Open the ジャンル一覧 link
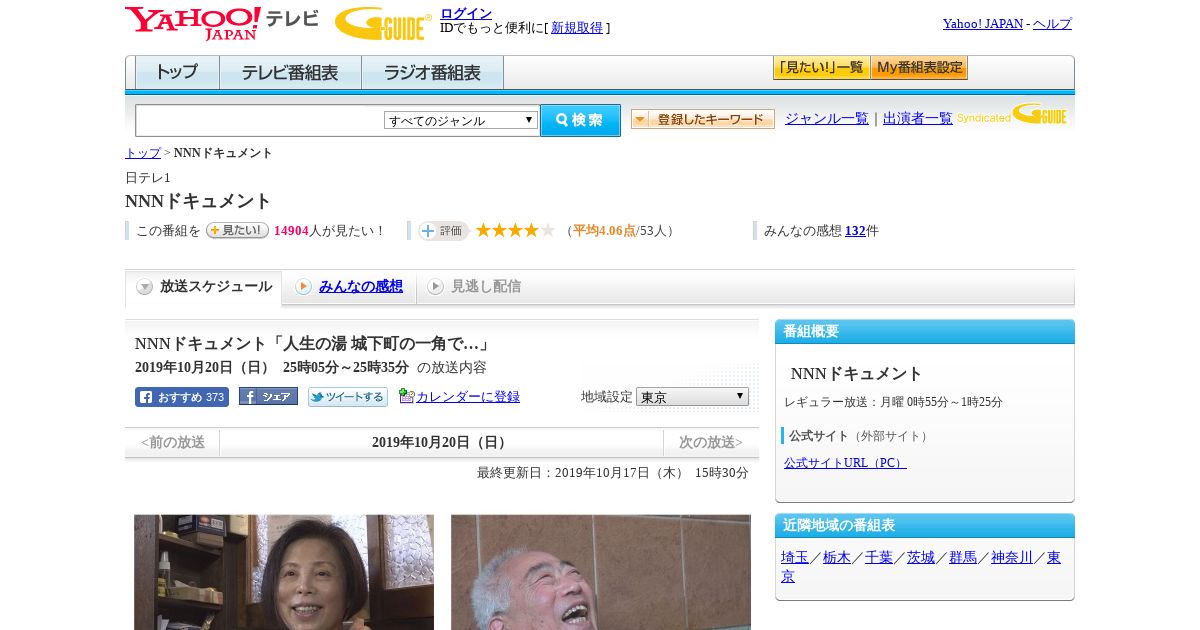 (827, 119)
